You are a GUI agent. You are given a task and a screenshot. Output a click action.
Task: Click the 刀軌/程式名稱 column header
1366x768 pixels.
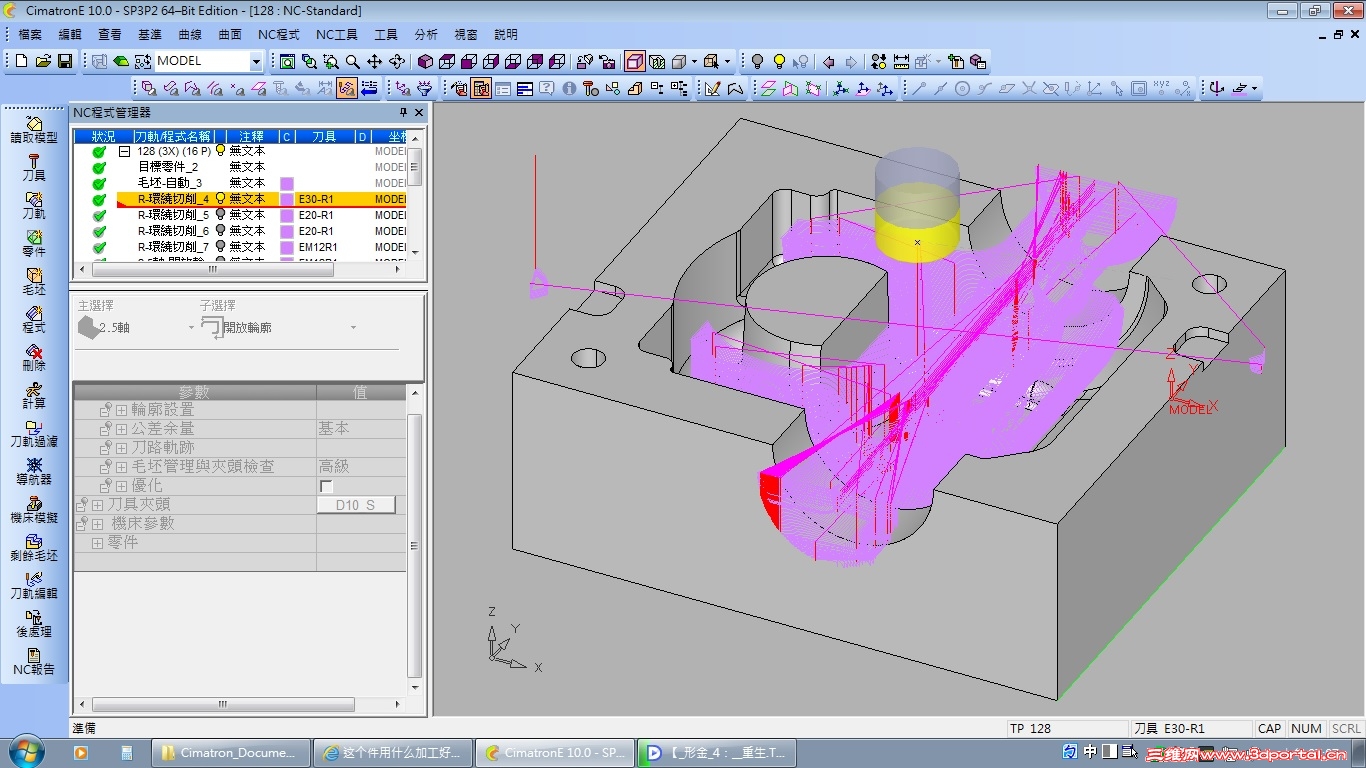[173, 136]
